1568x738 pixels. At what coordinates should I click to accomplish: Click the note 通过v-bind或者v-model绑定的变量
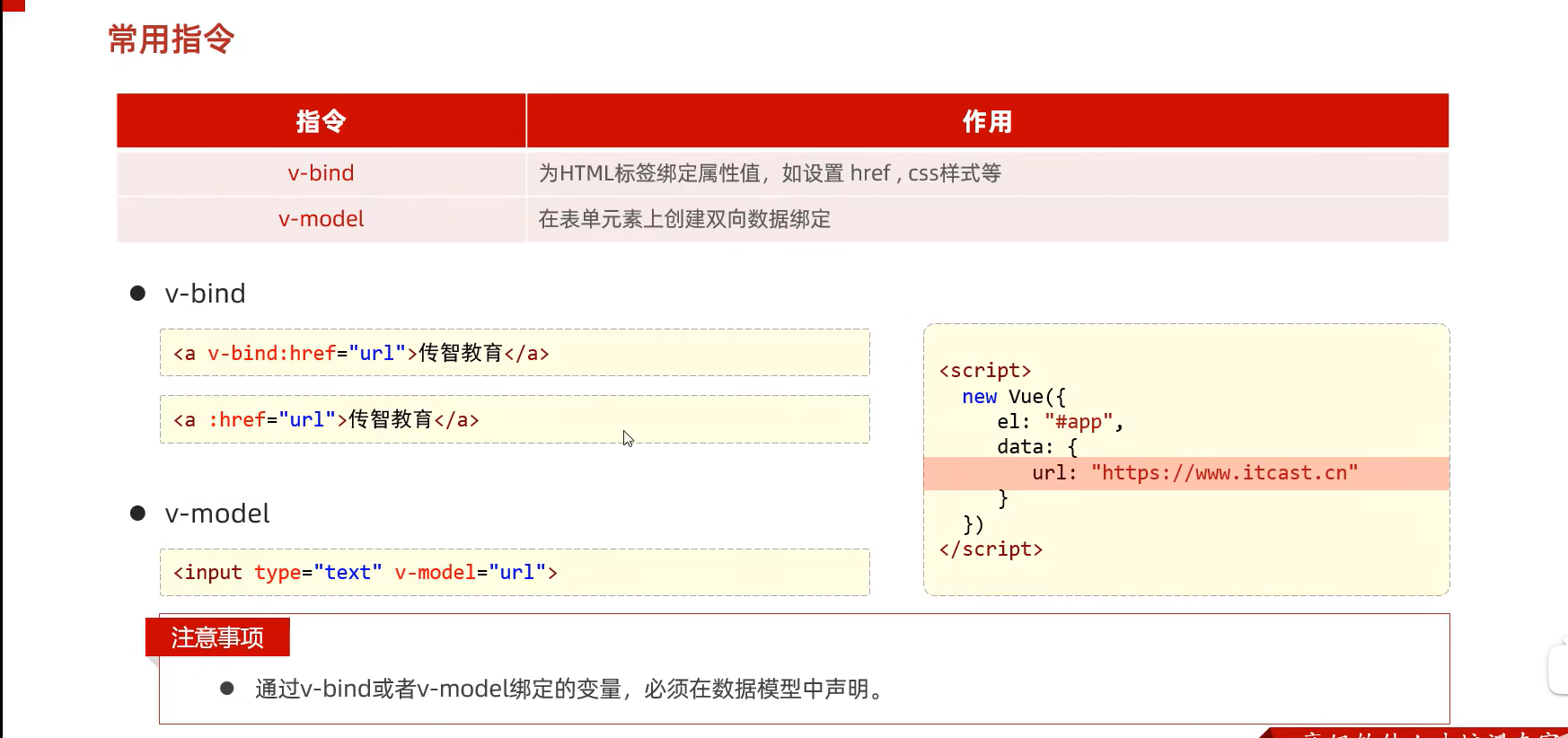(569, 689)
